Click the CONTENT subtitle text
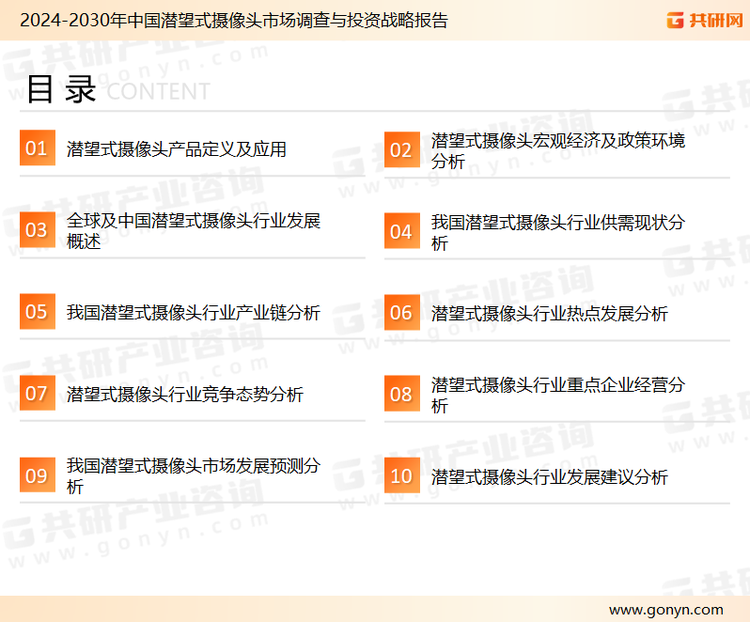 [x=158, y=91]
